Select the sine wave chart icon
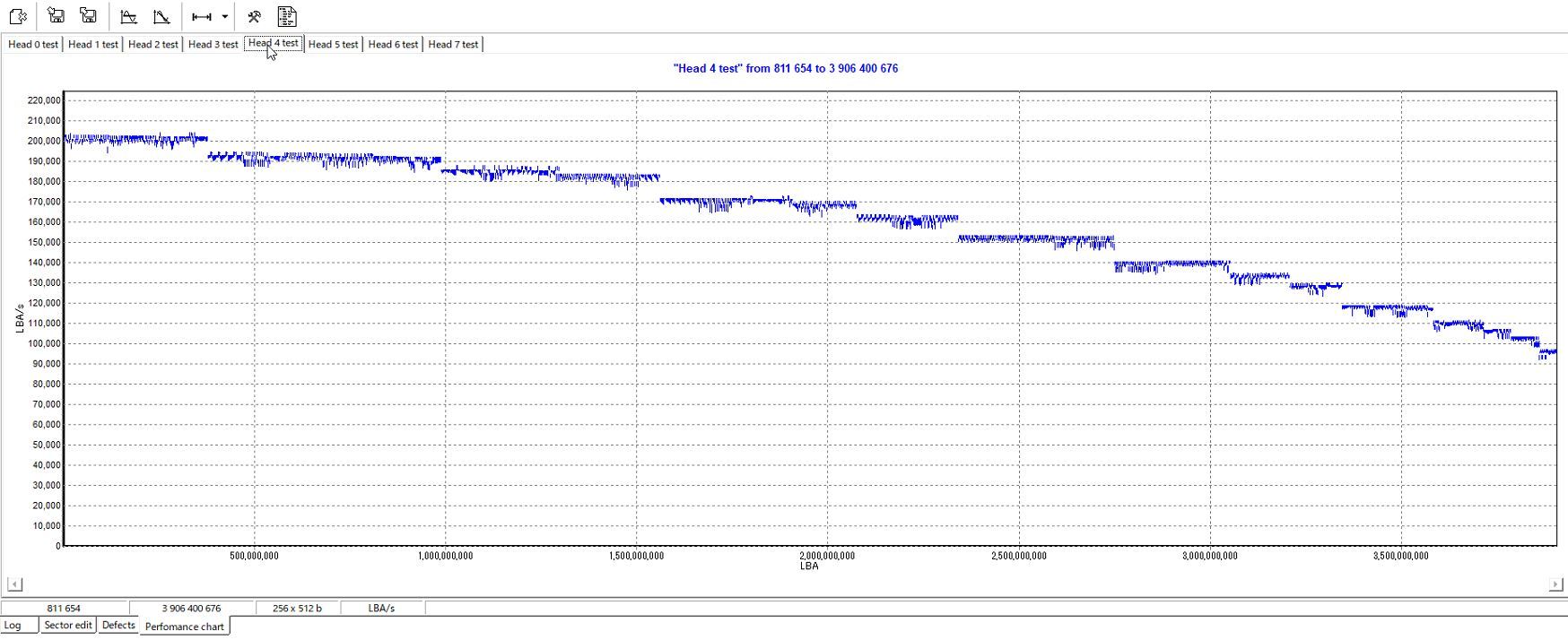1568x640 pixels. pos(128,16)
